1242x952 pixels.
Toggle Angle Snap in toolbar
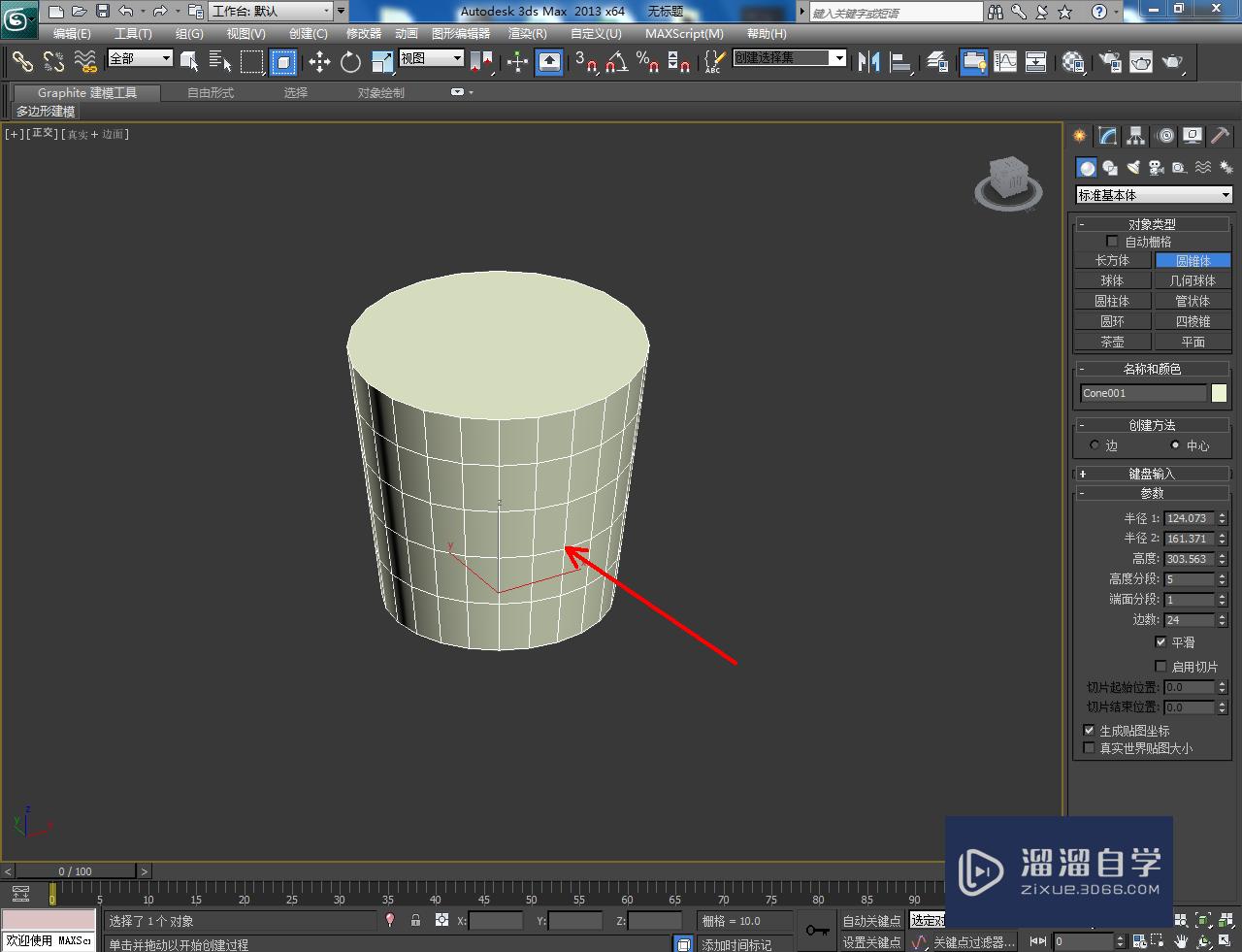tap(616, 62)
